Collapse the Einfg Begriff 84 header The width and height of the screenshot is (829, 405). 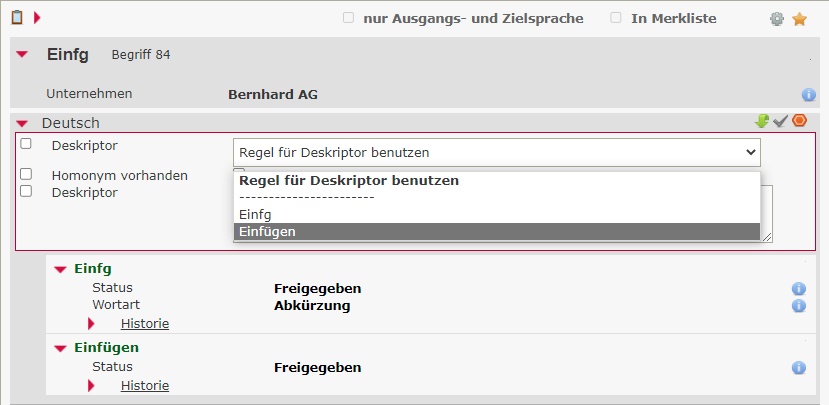22,55
